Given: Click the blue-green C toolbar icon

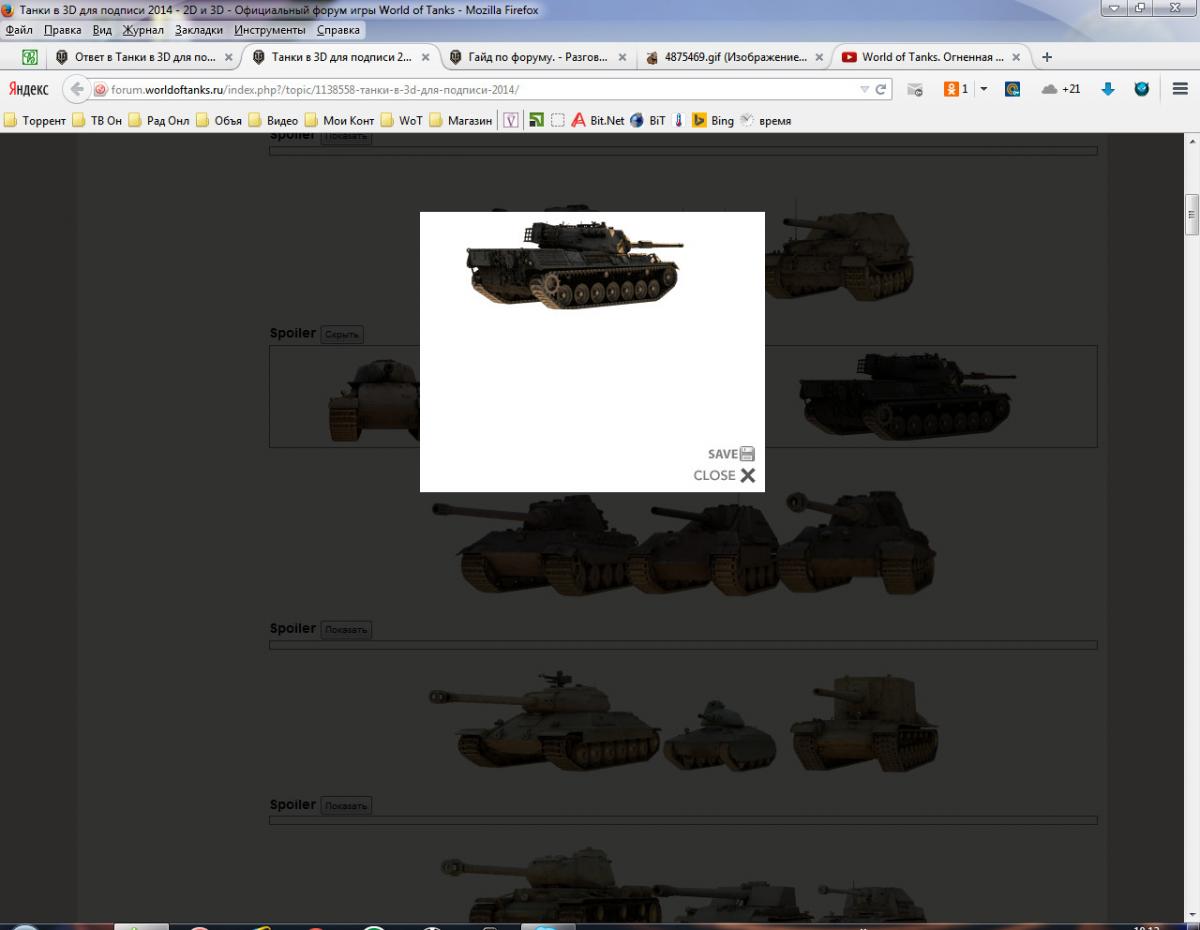Looking at the screenshot, I should click(1012, 89).
